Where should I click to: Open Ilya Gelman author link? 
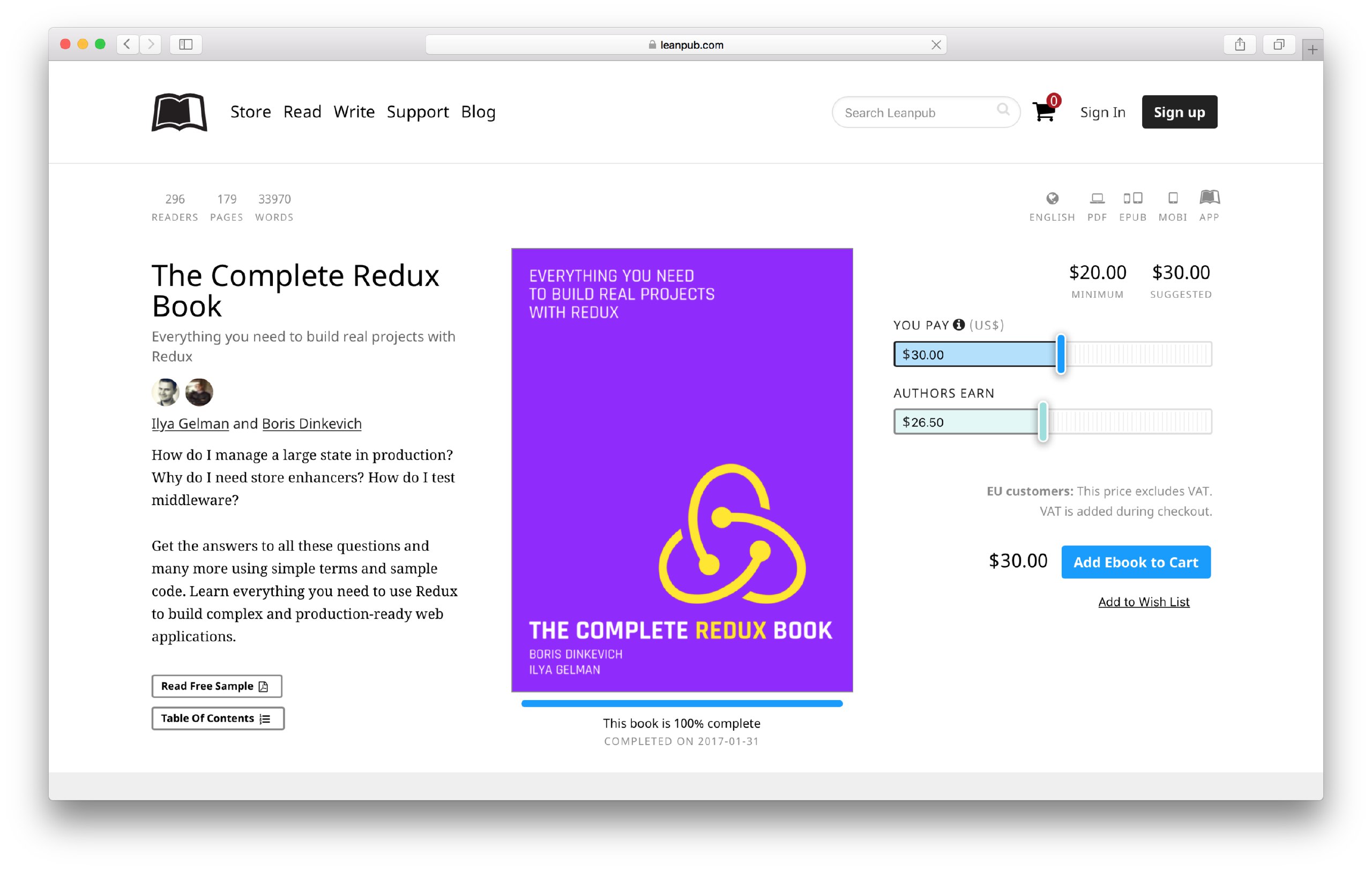click(x=190, y=423)
